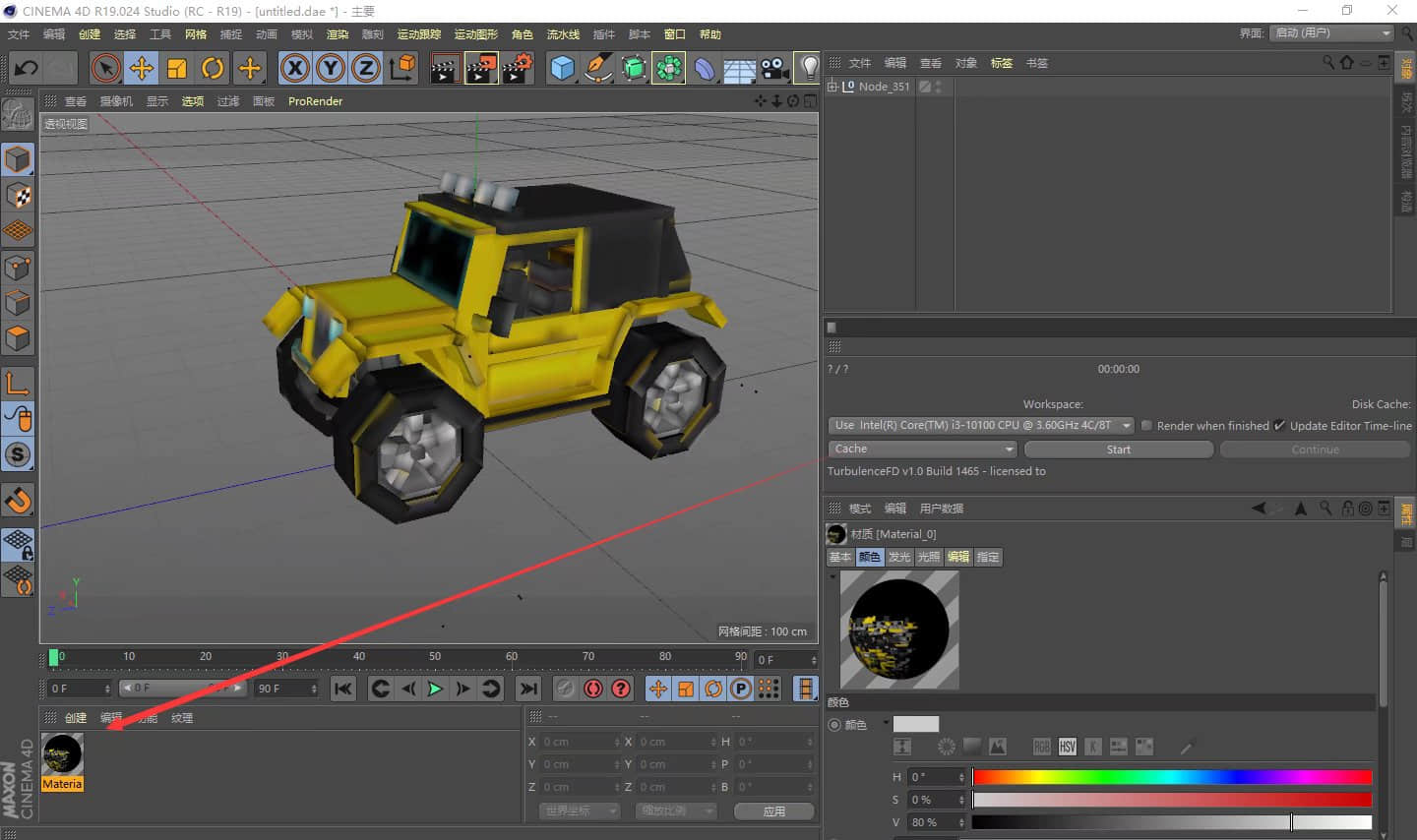Expand the 颜色 color options arrow
1417x840 pixels.
pos(886,723)
